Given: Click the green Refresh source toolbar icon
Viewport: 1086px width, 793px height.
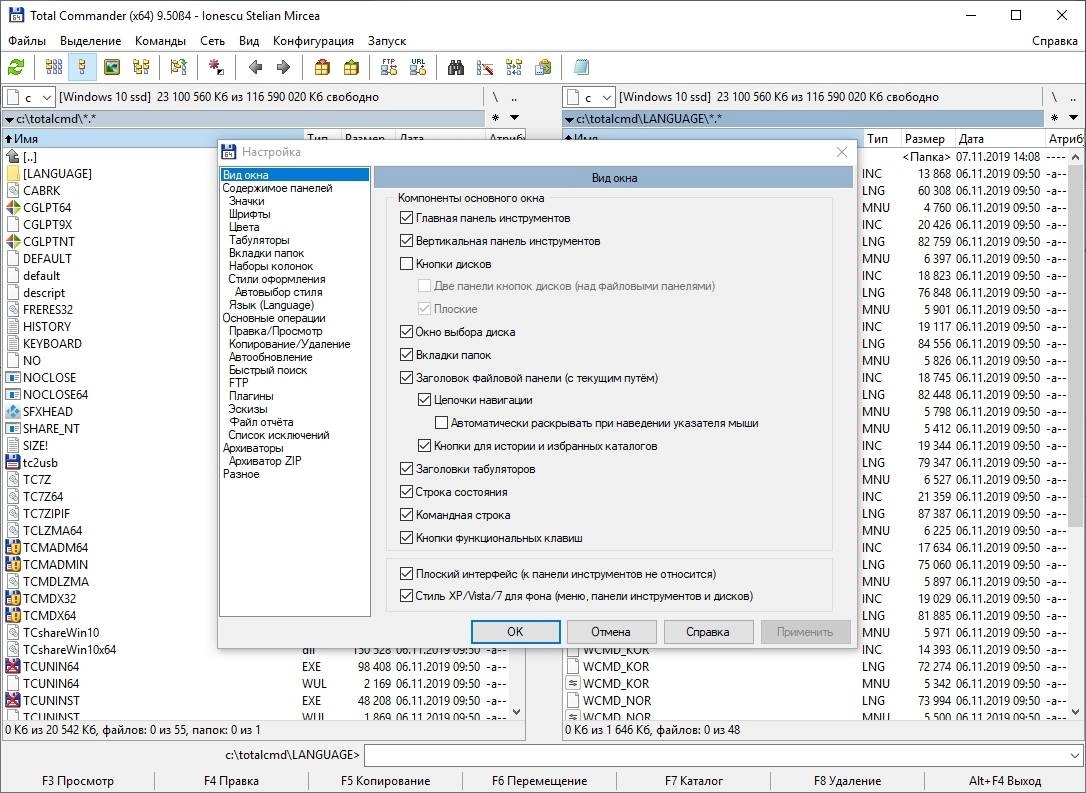Looking at the screenshot, I should pos(16,67).
